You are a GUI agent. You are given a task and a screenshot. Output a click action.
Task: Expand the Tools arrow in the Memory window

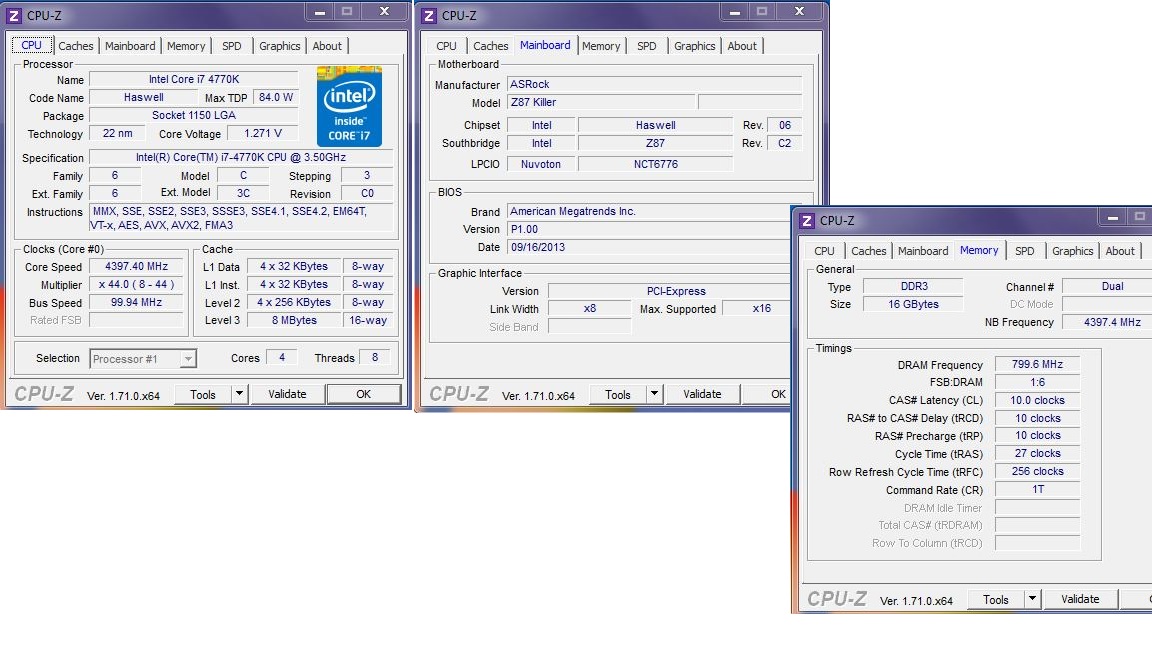(1032, 599)
